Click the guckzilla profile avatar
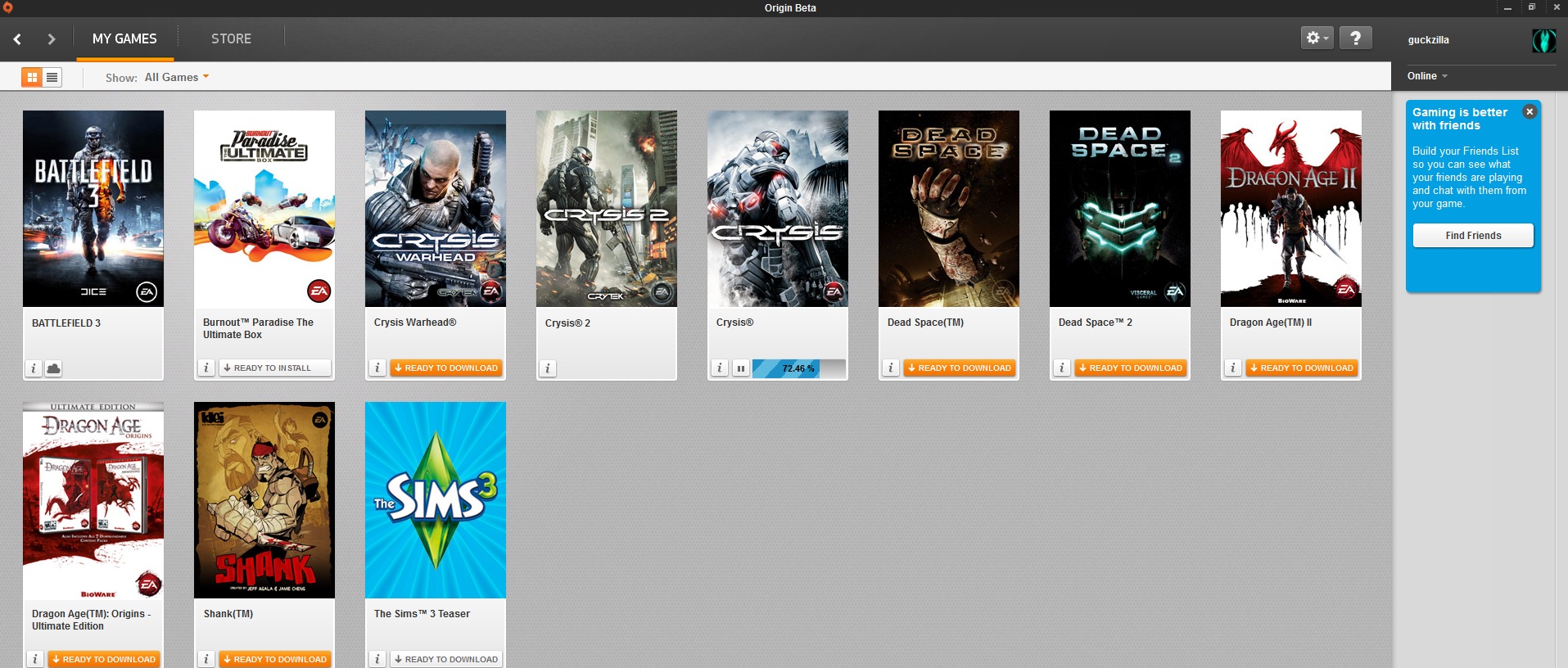Viewport: 1568px width, 668px height. coord(1543,40)
